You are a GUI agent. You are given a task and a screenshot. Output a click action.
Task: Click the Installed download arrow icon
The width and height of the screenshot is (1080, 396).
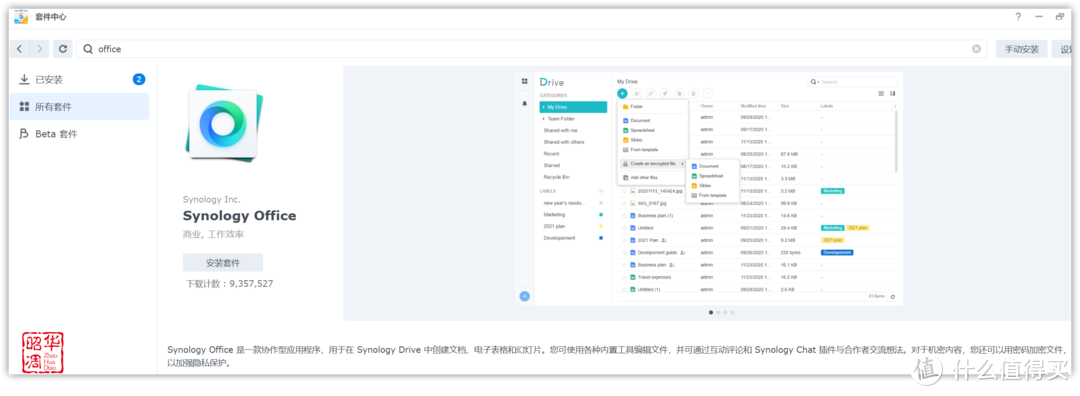click(x=24, y=79)
